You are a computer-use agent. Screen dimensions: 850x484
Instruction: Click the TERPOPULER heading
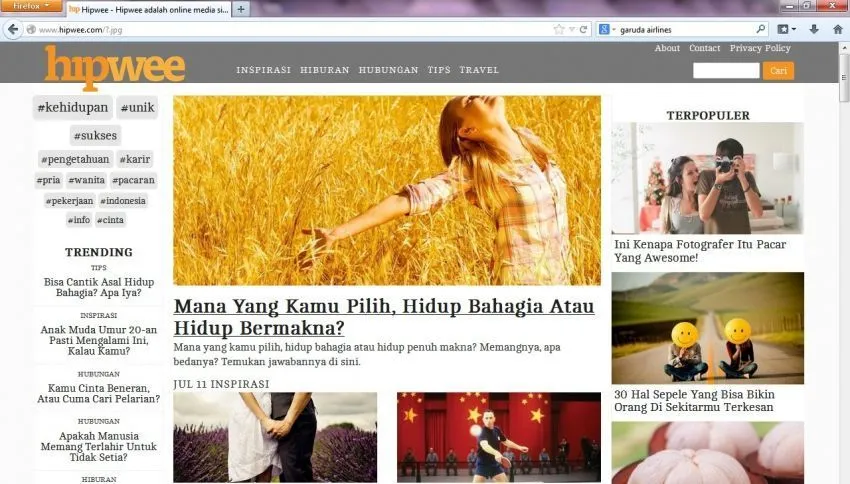708,115
